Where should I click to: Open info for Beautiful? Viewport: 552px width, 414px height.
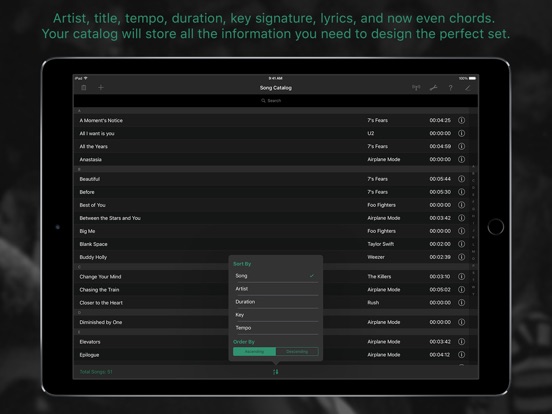(x=462, y=179)
